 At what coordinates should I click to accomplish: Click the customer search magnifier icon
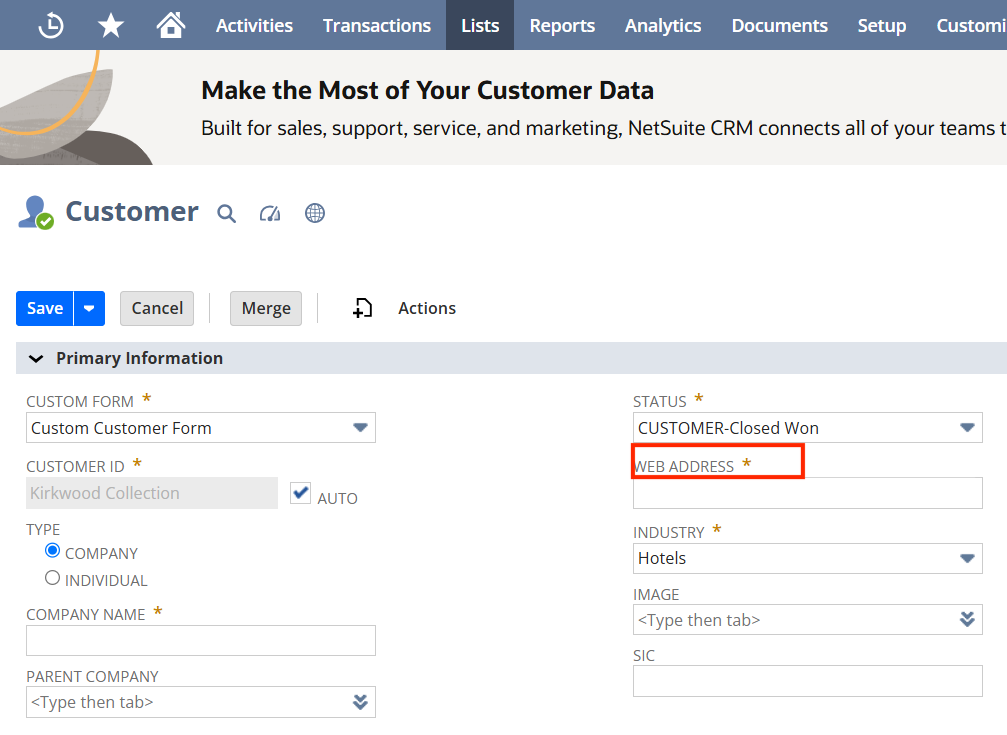226,213
